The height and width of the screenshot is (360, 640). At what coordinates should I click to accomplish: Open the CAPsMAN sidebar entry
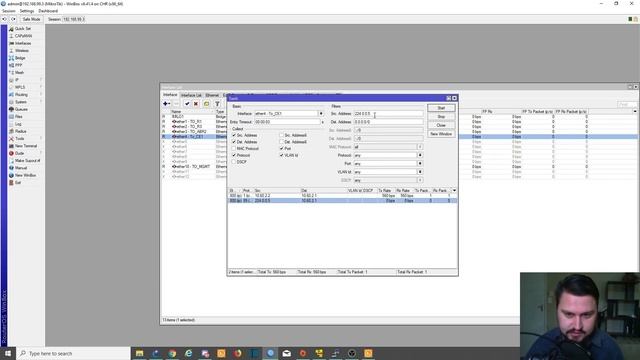[x=23, y=36]
